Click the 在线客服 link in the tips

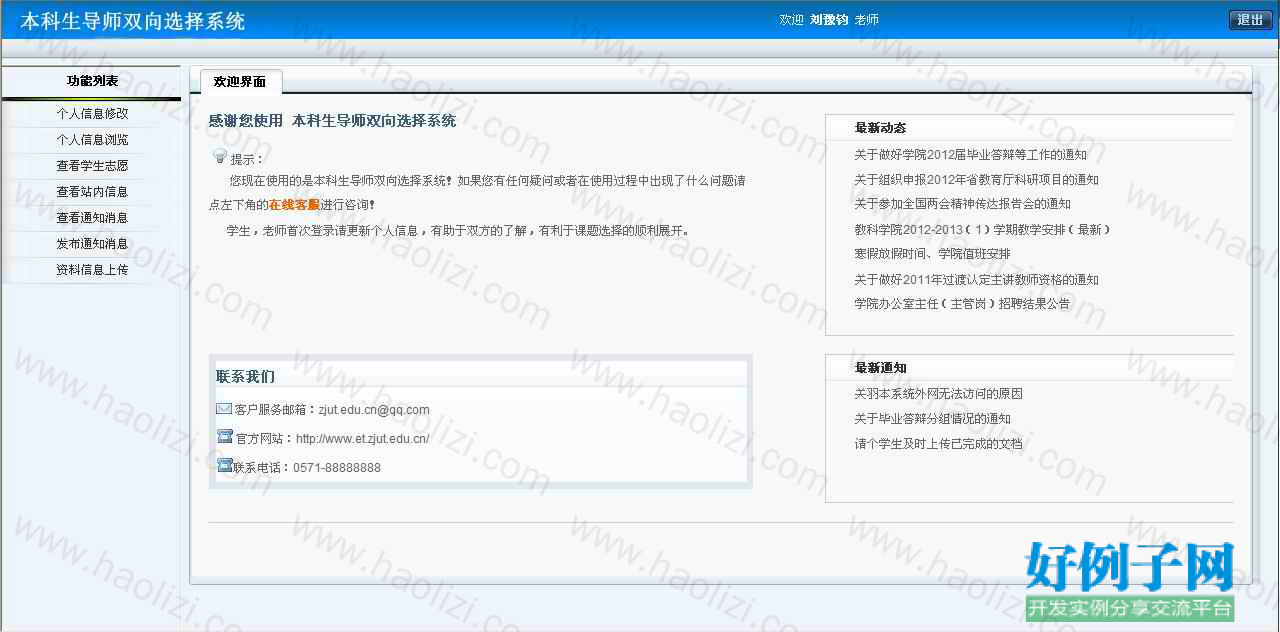[x=294, y=204]
